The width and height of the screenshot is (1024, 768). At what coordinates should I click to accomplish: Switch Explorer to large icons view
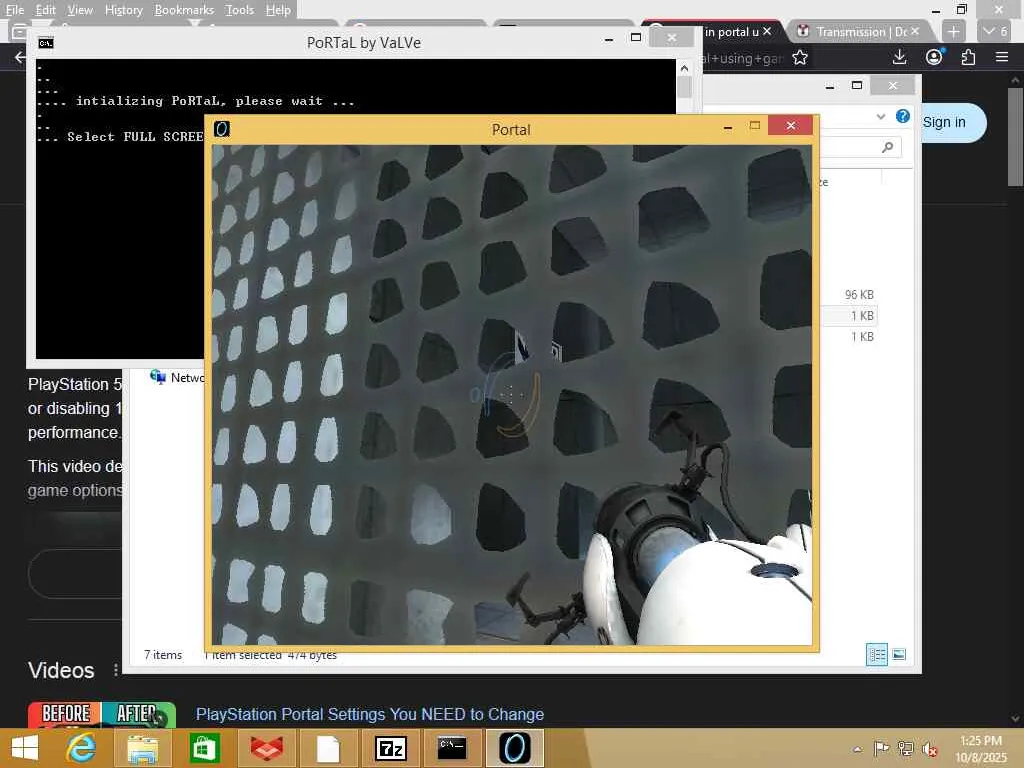(x=899, y=654)
